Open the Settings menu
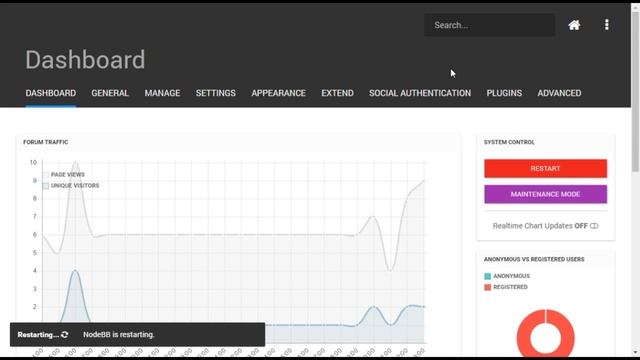This screenshot has width=640, height=360. [x=216, y=93]
